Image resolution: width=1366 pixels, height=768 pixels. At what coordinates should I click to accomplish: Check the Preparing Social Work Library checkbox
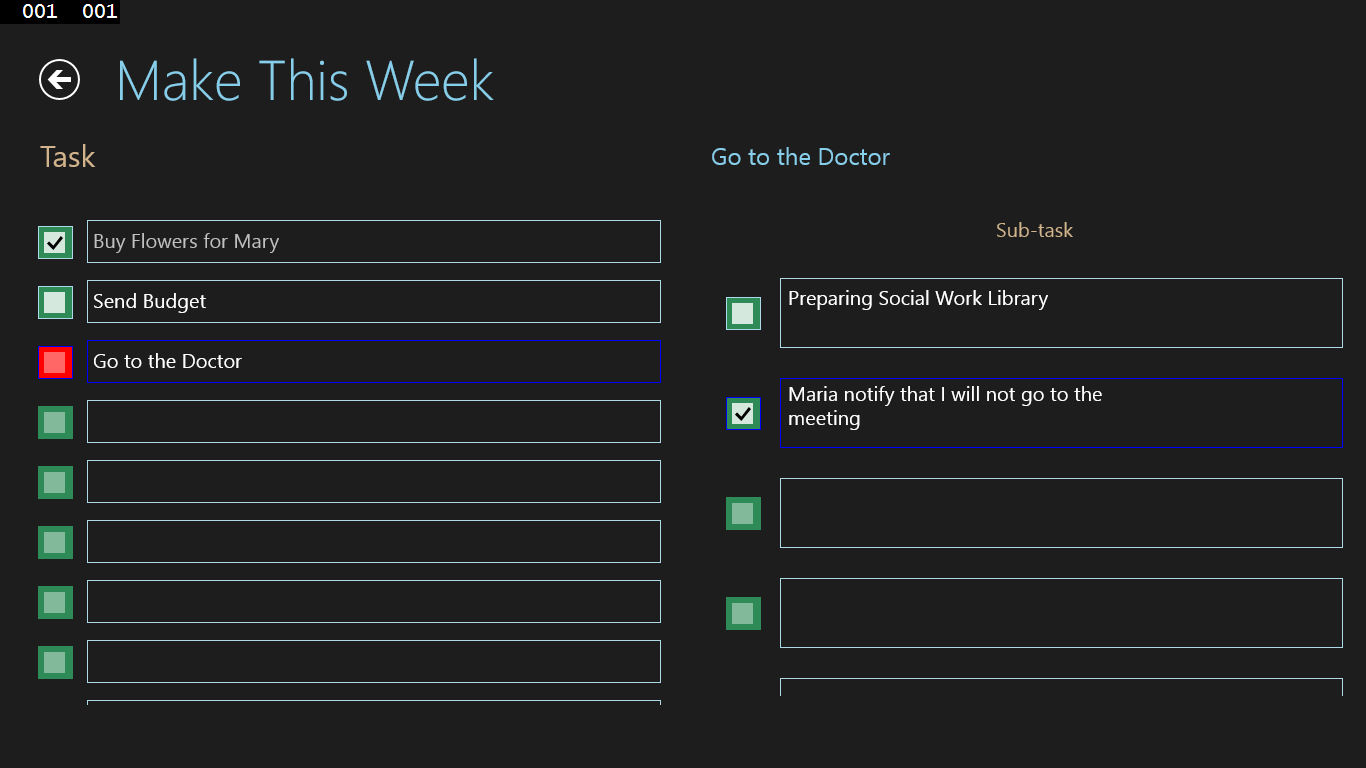point(743,313)
